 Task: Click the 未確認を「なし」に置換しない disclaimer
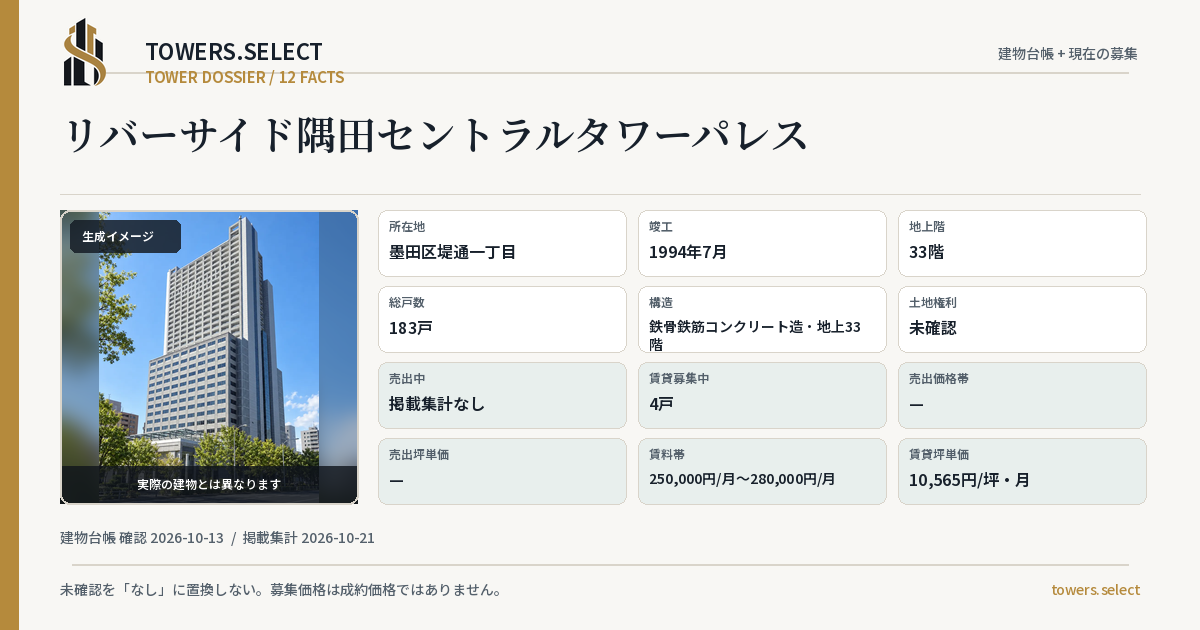[x=281, y=589]
